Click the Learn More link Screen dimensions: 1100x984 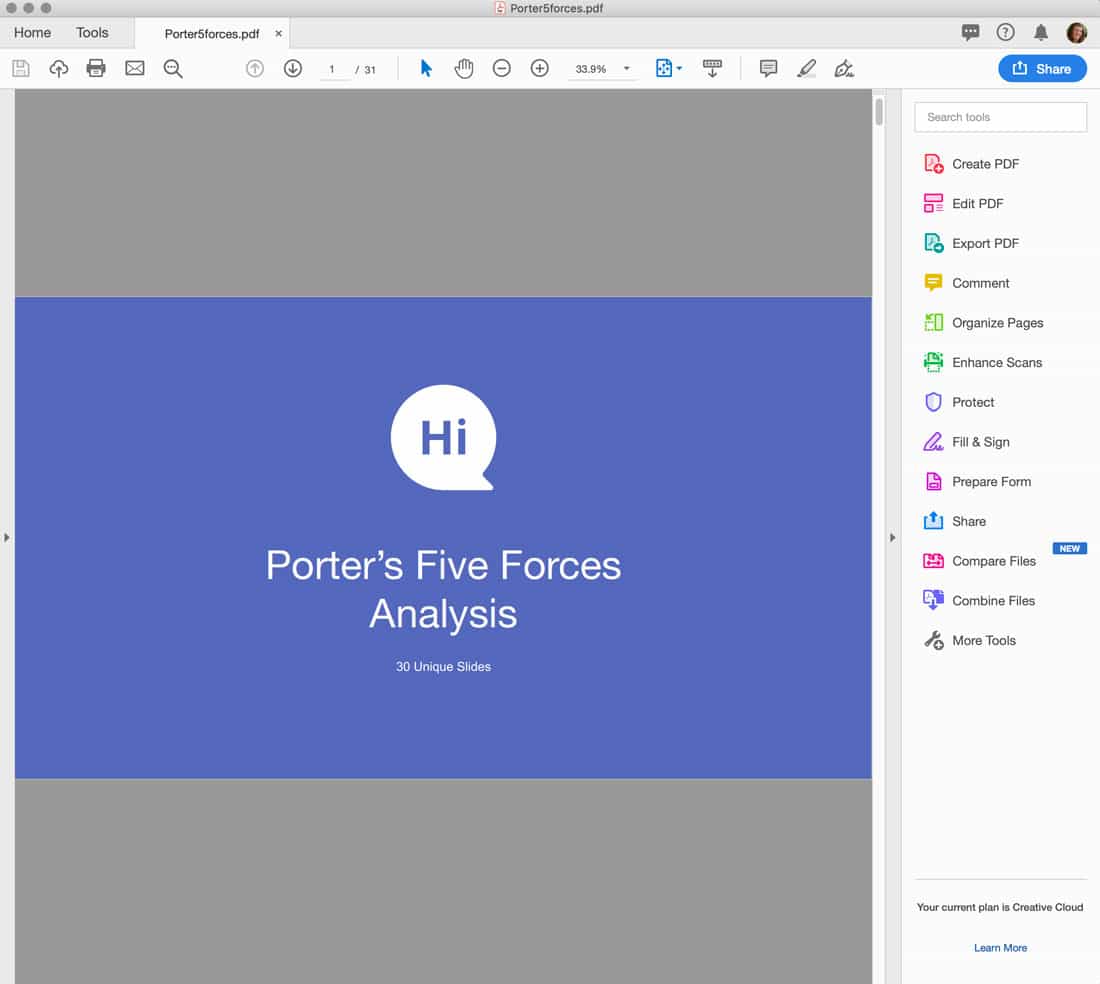1000,947
